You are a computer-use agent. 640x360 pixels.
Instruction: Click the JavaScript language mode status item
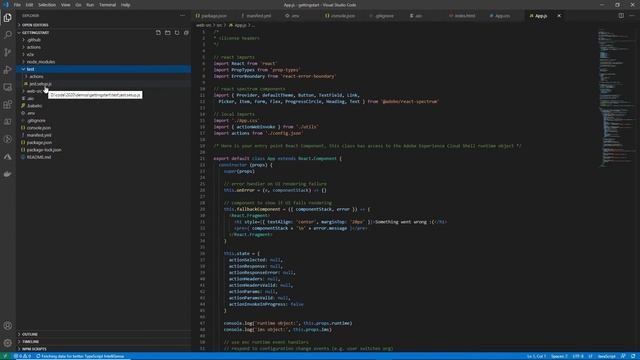tap(607, 356)
